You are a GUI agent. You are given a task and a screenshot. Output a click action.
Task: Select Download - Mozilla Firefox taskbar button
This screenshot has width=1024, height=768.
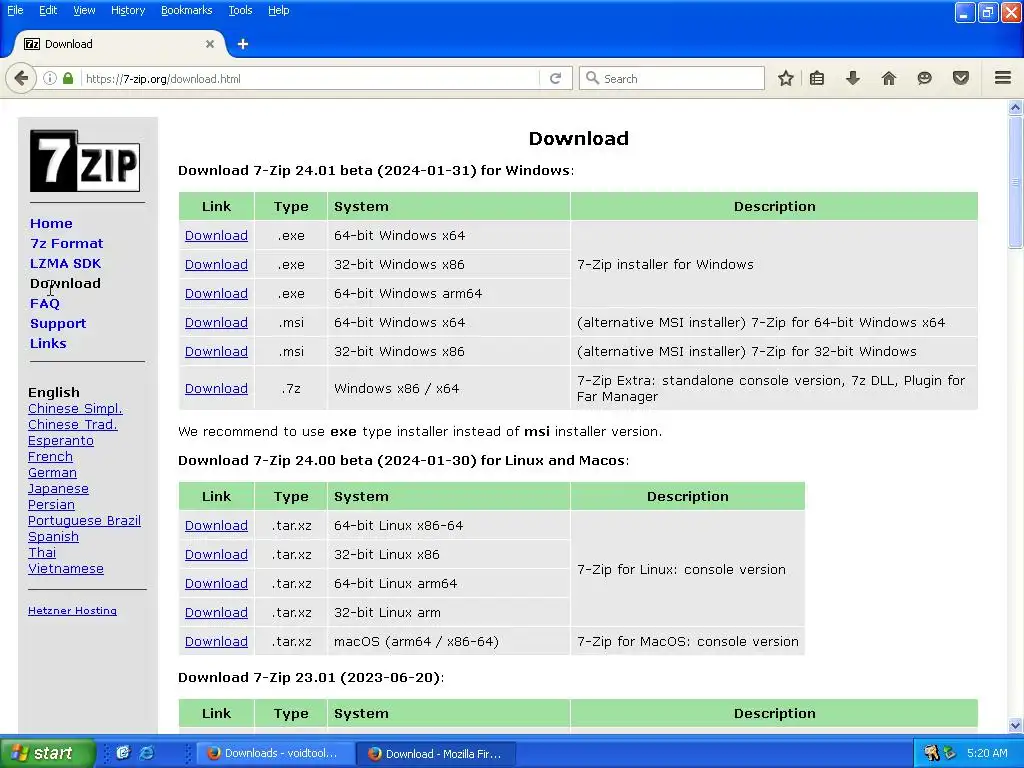[x=436, y=753]
